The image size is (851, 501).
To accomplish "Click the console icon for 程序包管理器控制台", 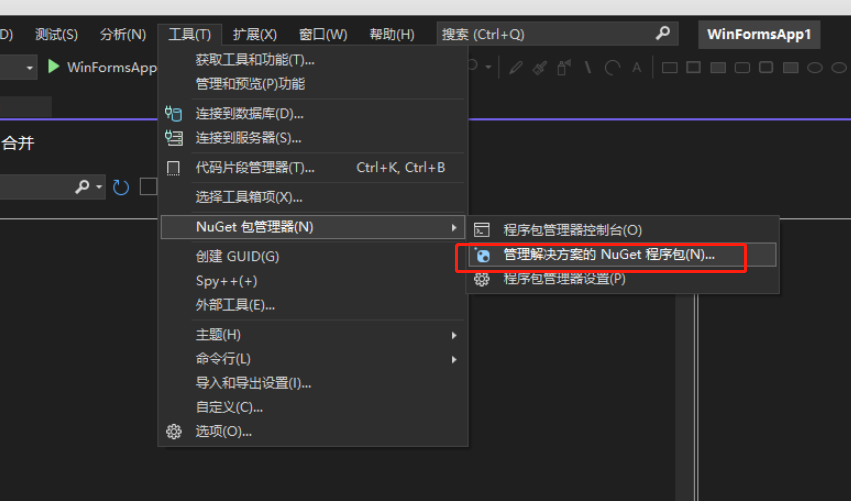I will pos(481,230).
